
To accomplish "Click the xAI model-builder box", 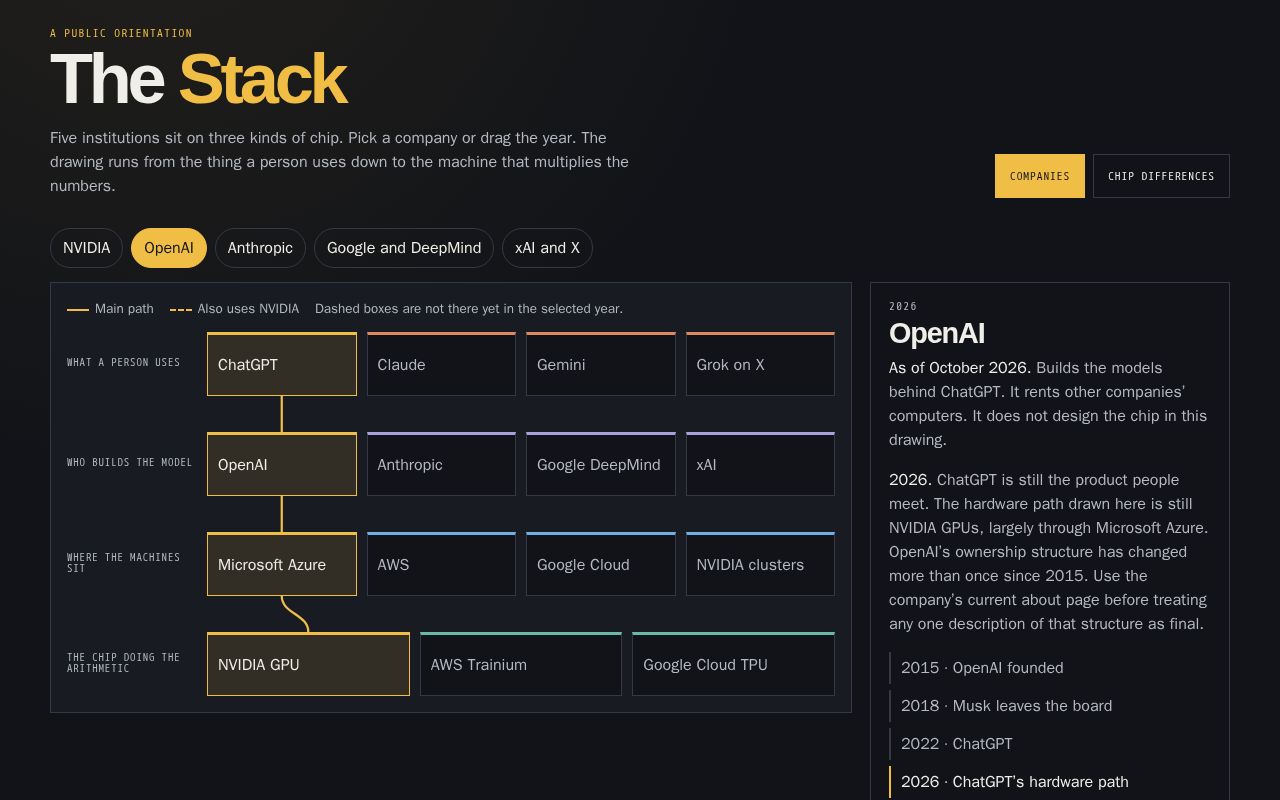I will (760, 464).
